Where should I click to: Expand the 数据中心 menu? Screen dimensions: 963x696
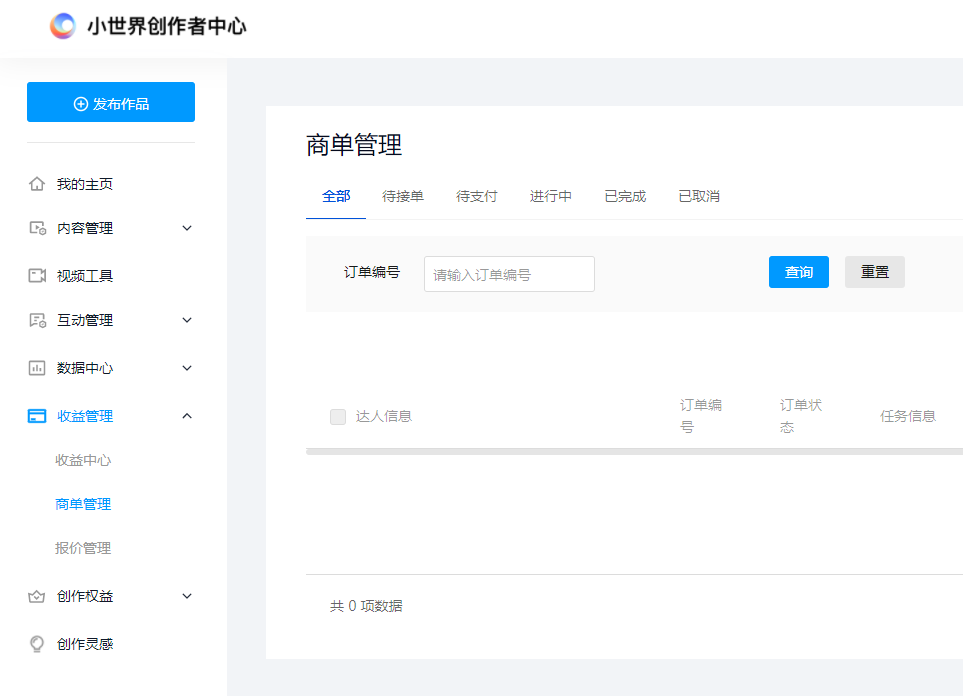(186, 367)
